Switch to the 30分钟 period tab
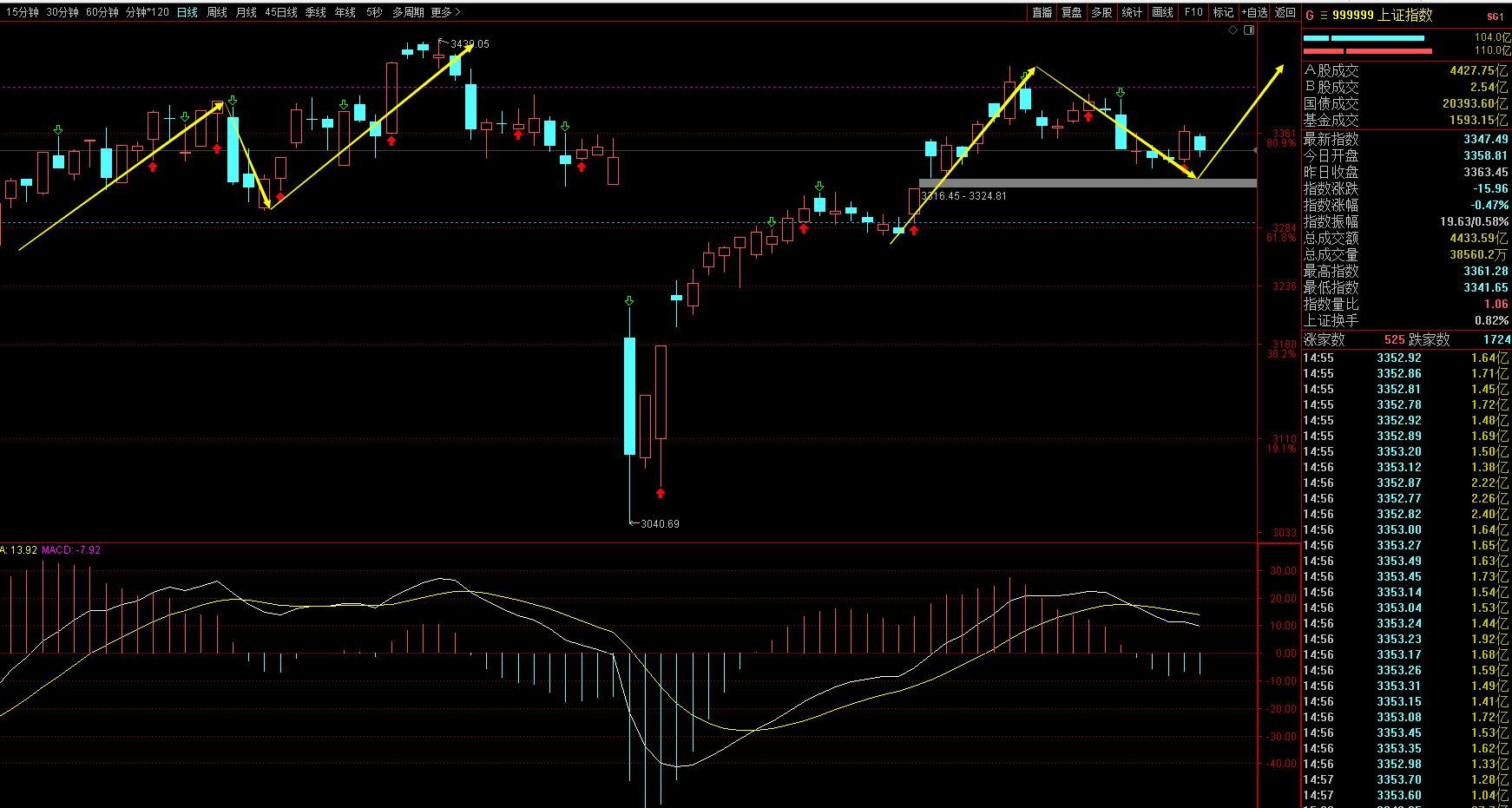This screenshot has height=808, width=1512. click(62, 12)
